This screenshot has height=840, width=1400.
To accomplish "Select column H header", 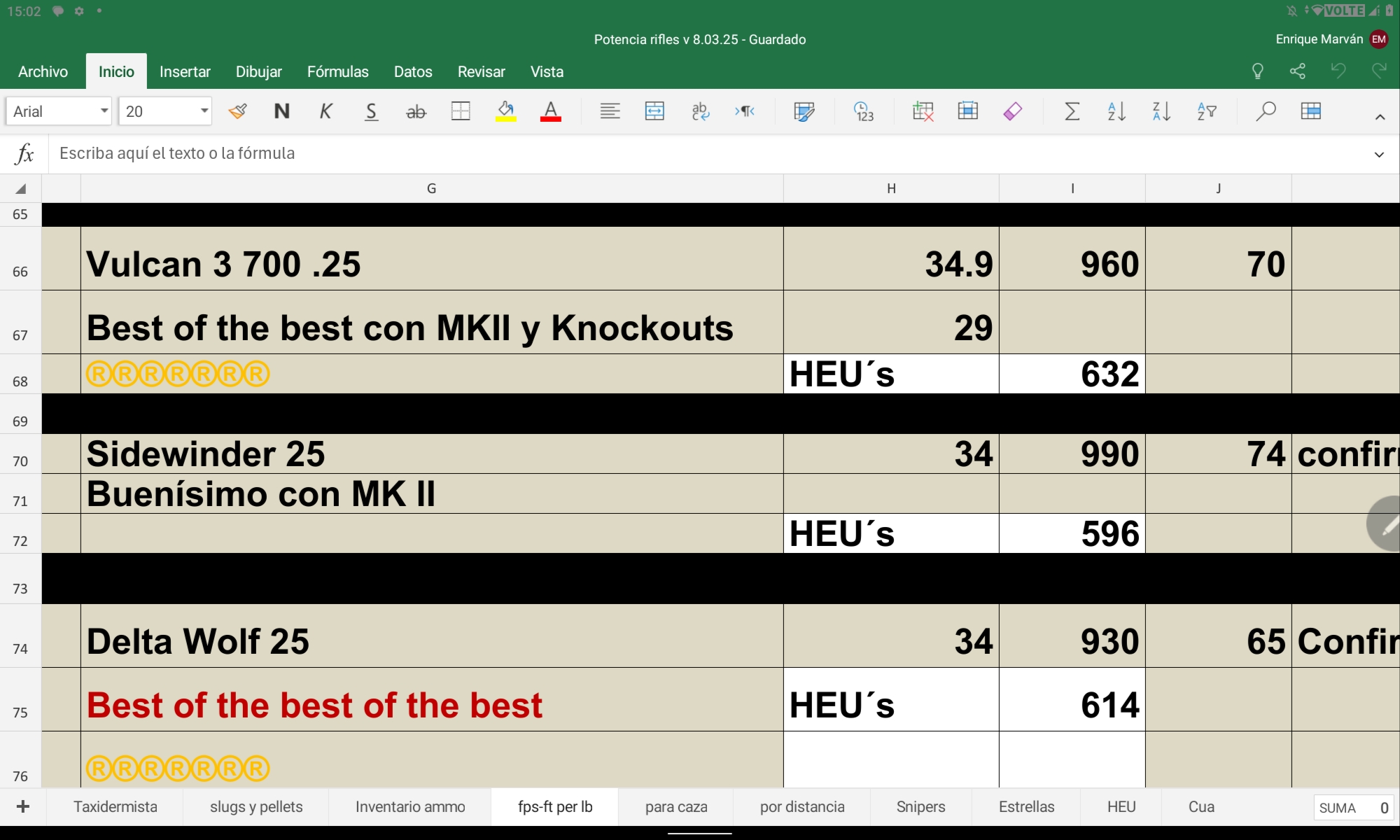I will coord(891,188).
